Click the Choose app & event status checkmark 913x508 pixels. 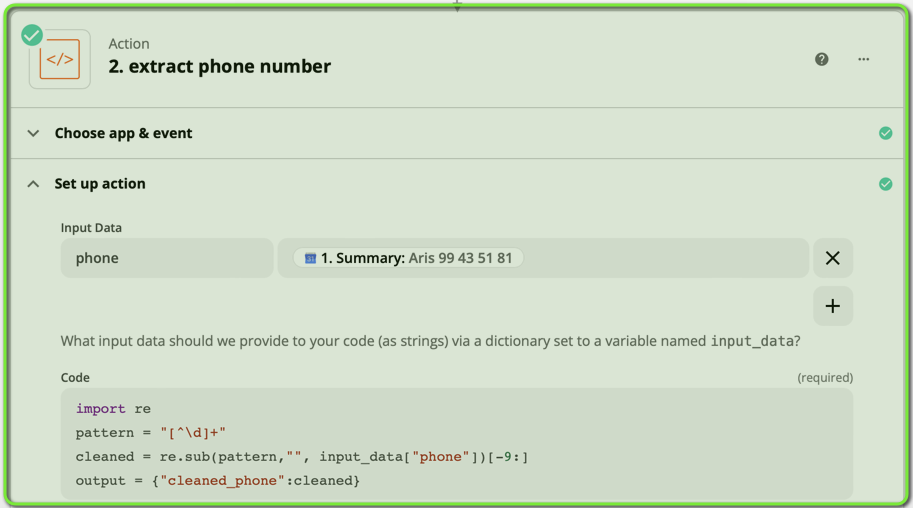coord(885,133)
